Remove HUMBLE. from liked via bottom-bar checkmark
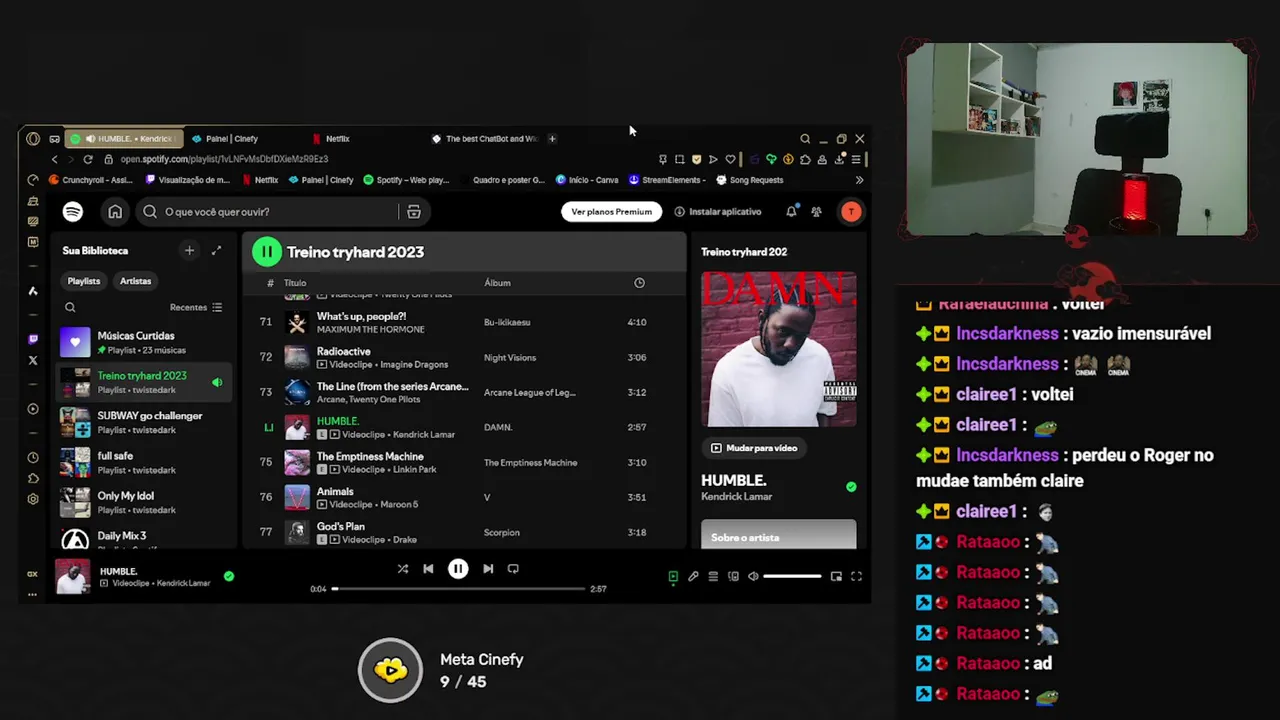This screenshot has height=720, width=1280. (x=229, y=576)
